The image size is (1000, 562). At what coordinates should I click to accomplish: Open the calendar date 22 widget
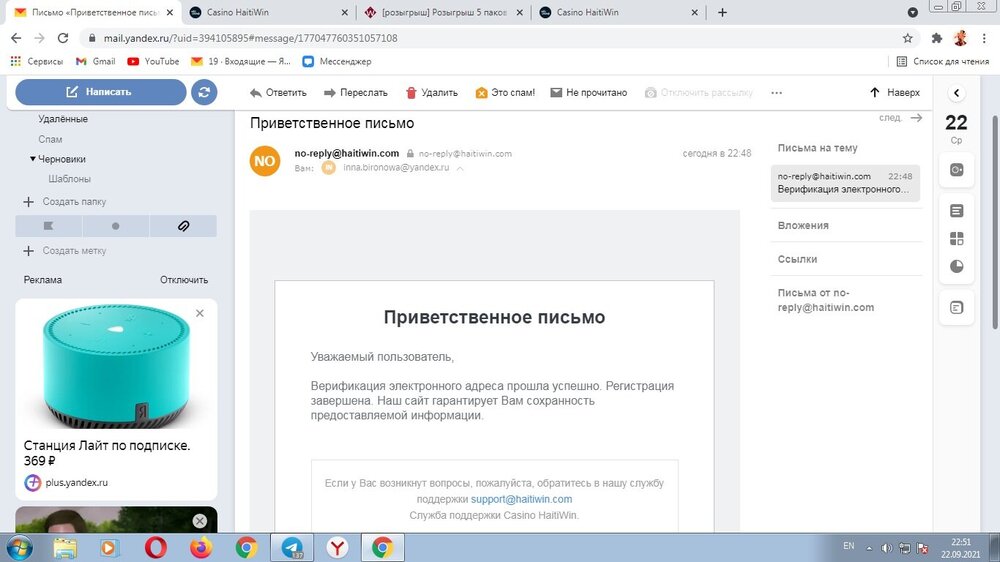click(956, 128)
